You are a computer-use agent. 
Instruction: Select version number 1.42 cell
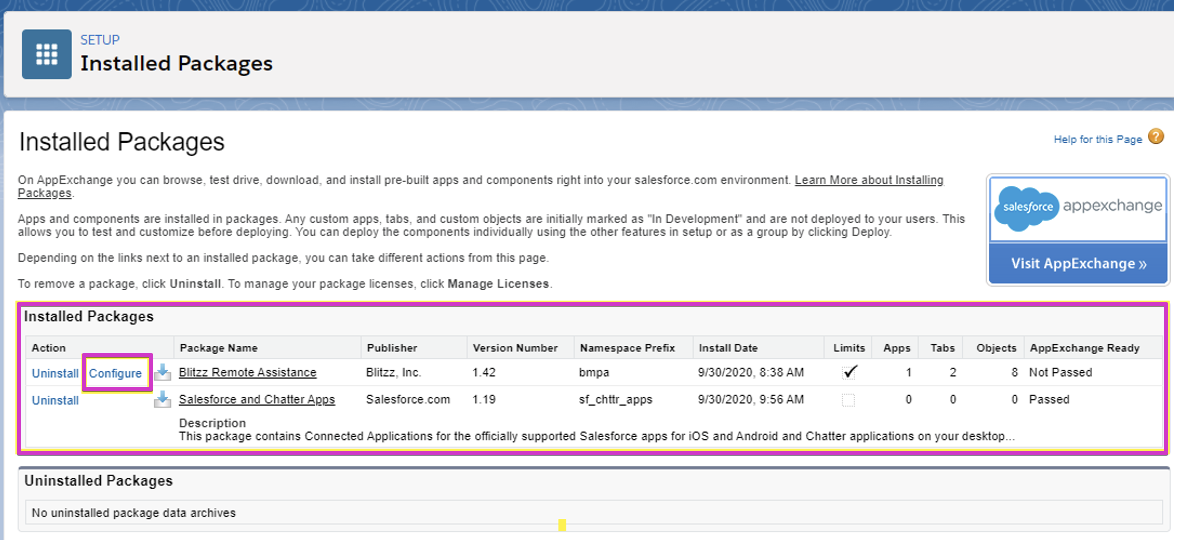point(484,373)
